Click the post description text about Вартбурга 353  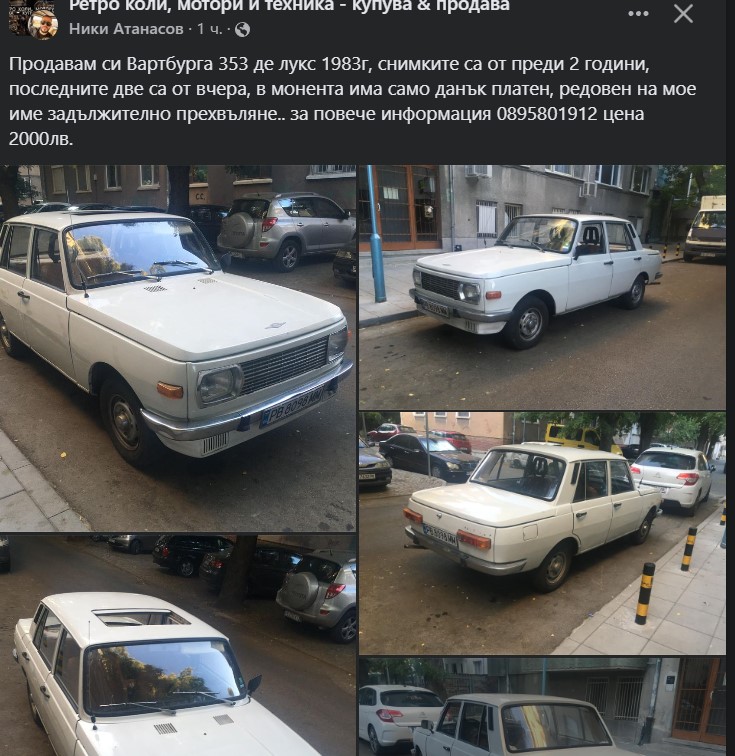[353, 102]
